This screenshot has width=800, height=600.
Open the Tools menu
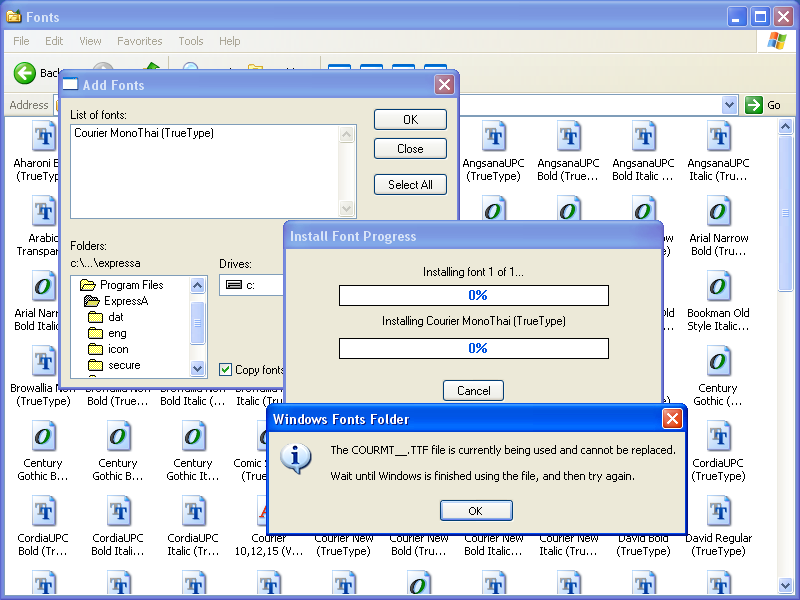190,41
